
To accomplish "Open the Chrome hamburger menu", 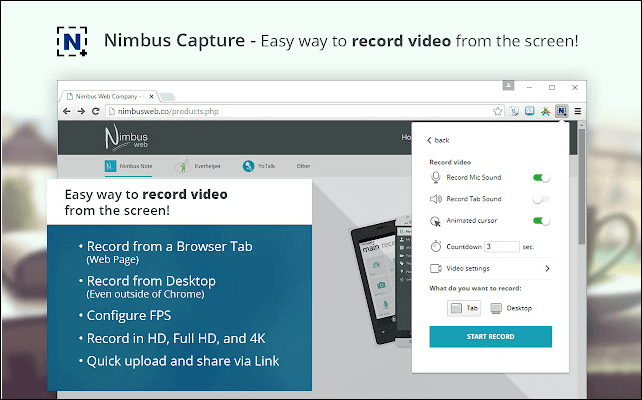I will pos(577,111).
